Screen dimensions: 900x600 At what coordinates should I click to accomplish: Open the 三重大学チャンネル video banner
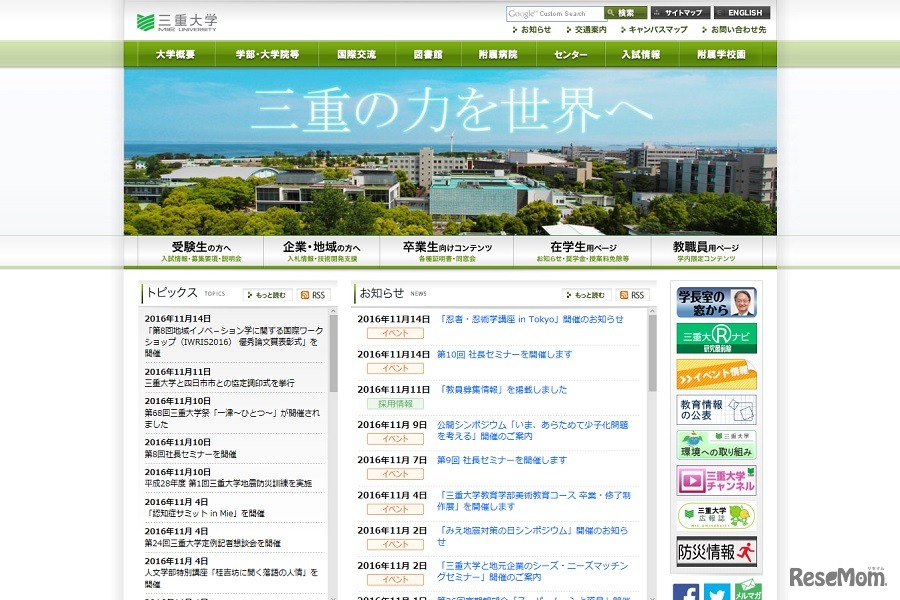716,480
